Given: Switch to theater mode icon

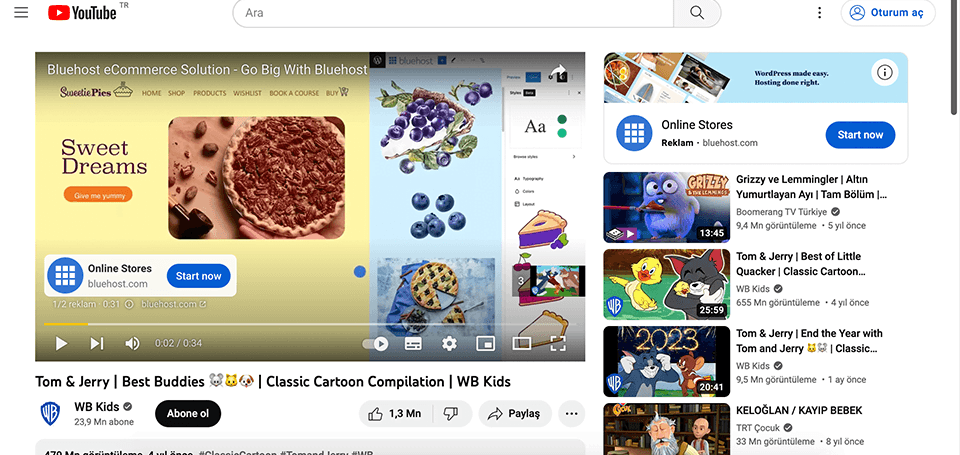Looking at the screenshot, I should [522, 344].
